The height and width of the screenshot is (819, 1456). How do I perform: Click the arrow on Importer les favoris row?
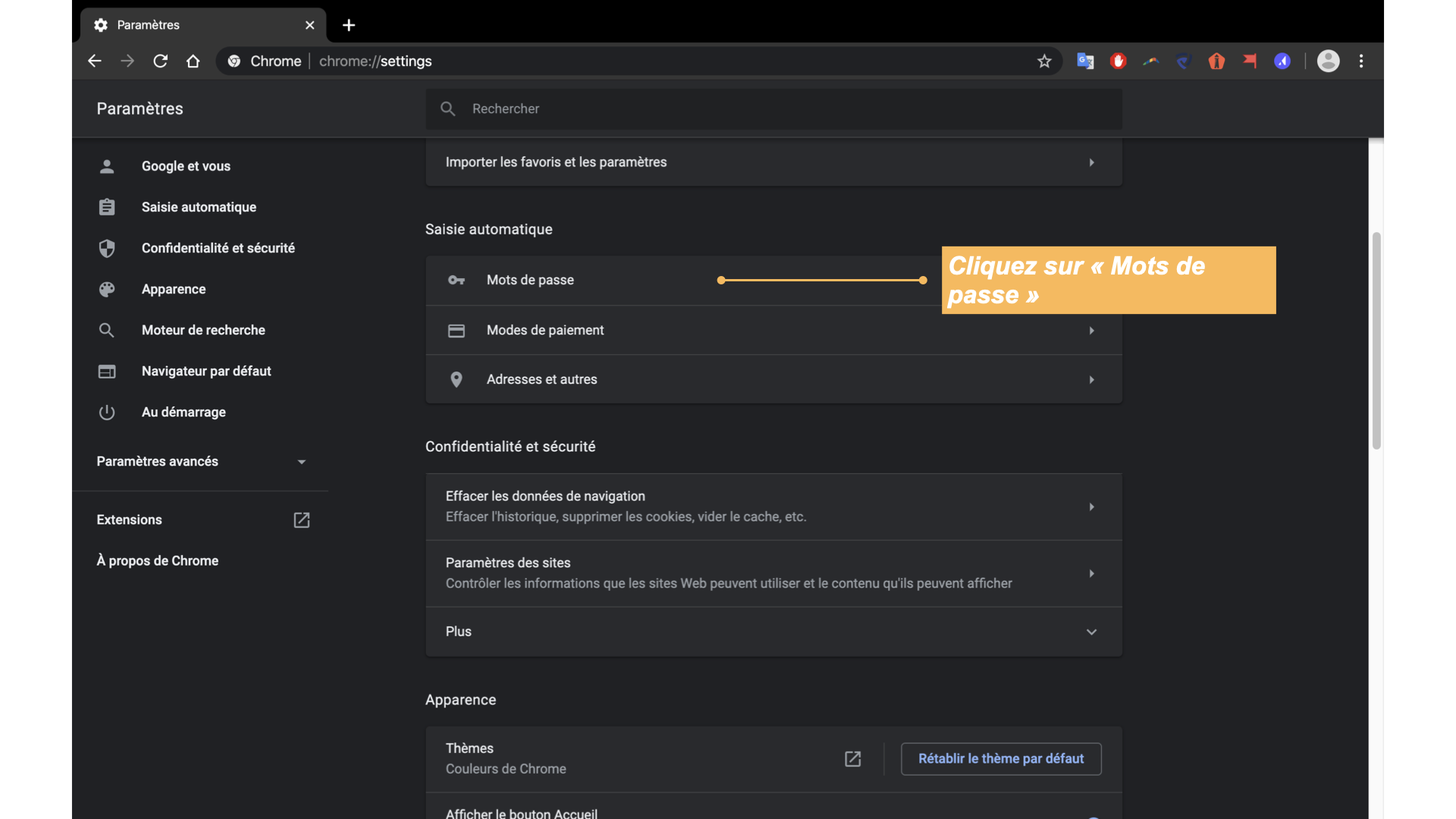click(1092, 162)
